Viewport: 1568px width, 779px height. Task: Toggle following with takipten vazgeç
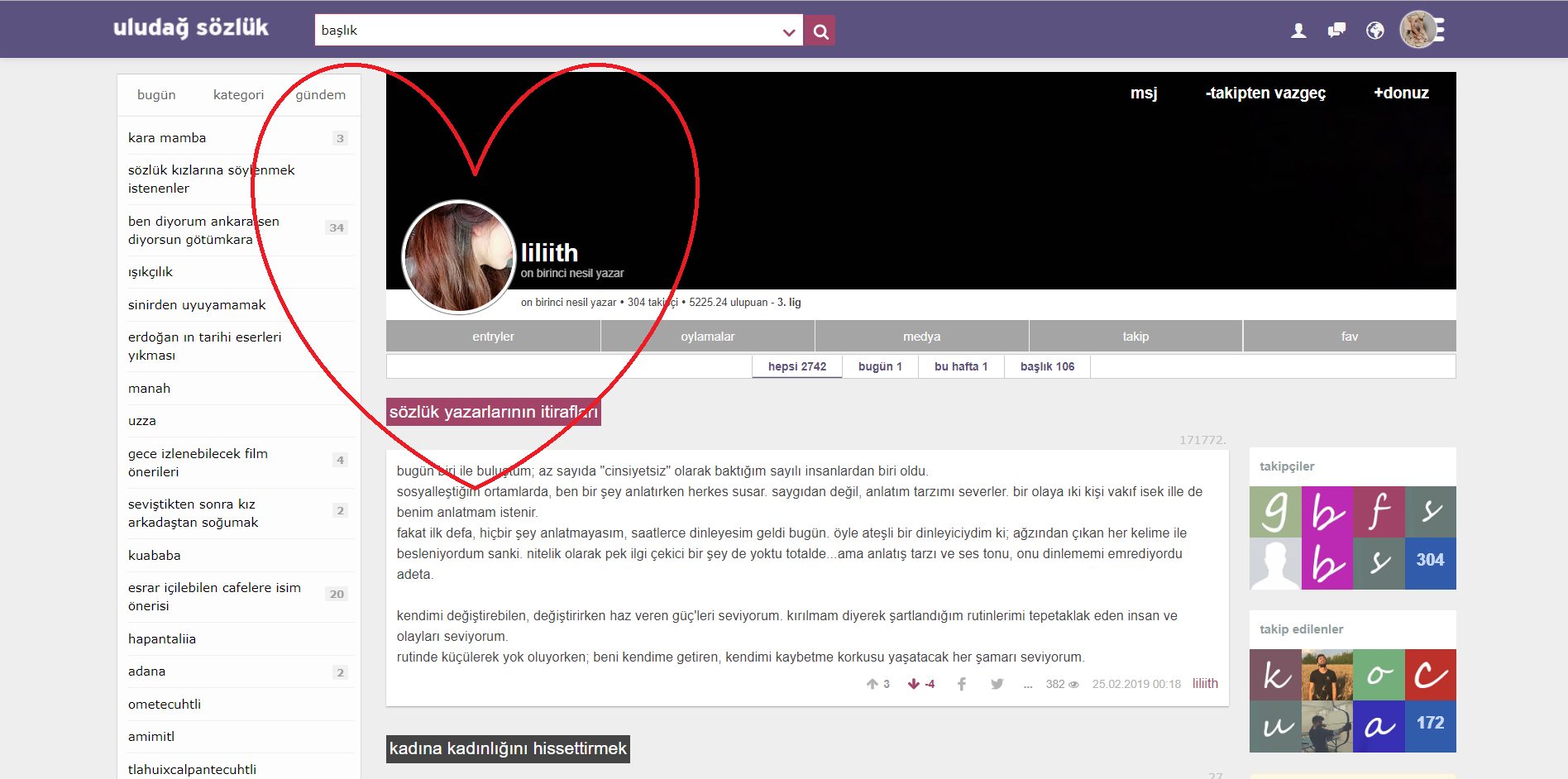pyautogui.click(x=1265, y=93)
